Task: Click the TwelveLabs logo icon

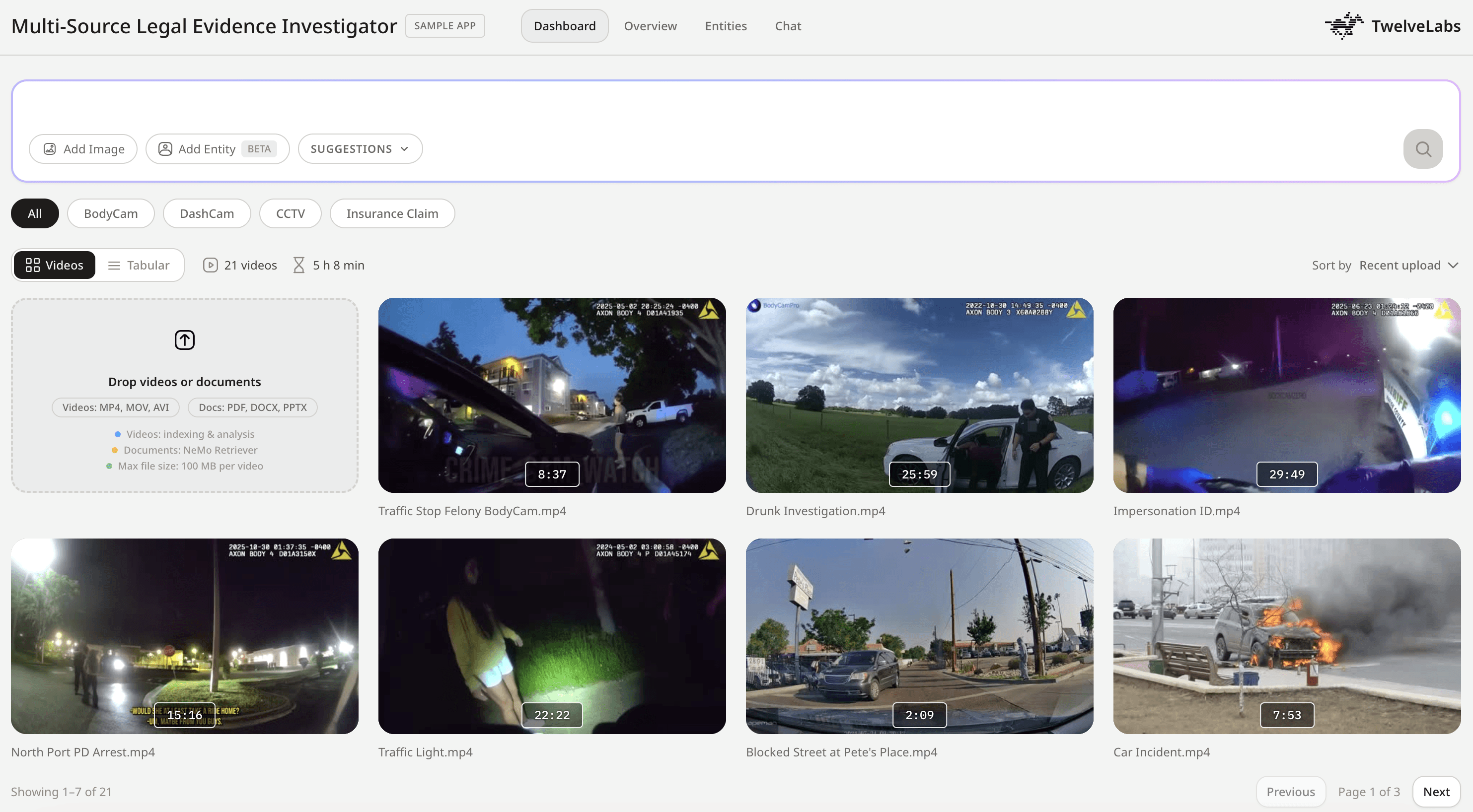Action: tap(1344, 26)
